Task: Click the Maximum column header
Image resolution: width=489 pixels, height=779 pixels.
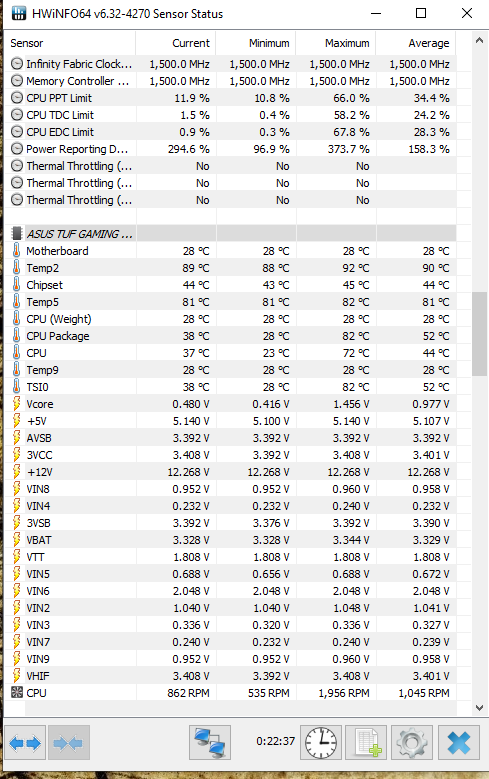Action: coord(336,43)
